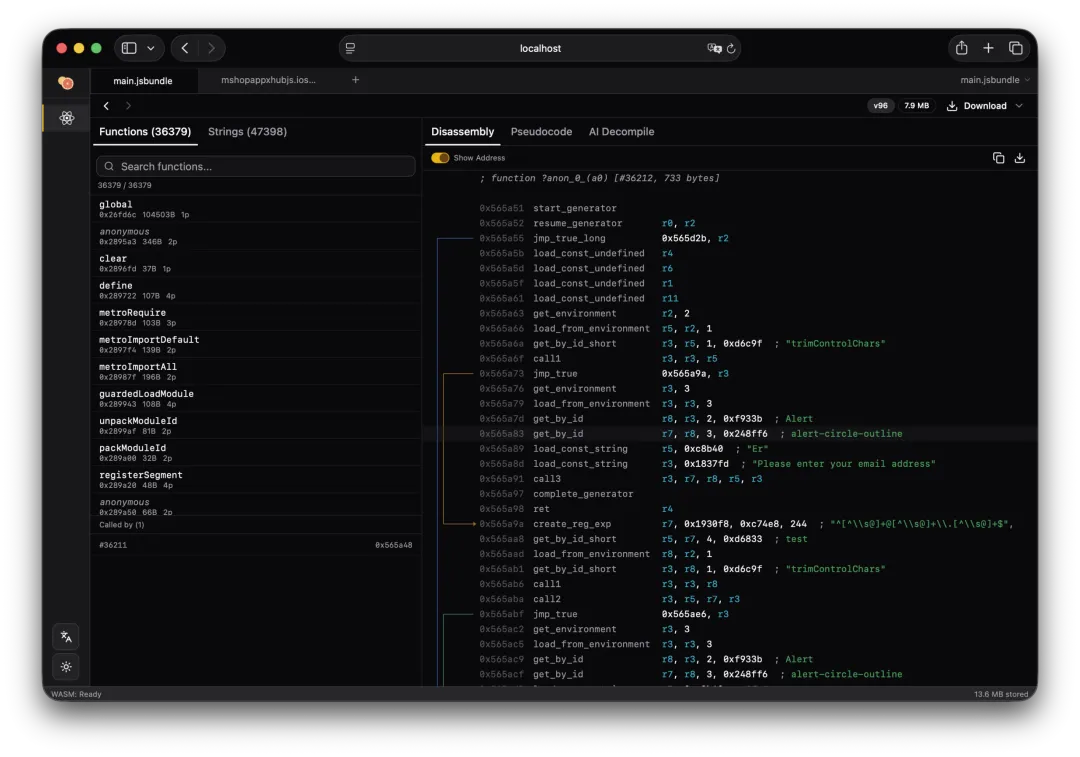Go forward with the app navigation arrow
Image resolution: width=1080 pixels, height=757 pixels.
pos(128,105)
